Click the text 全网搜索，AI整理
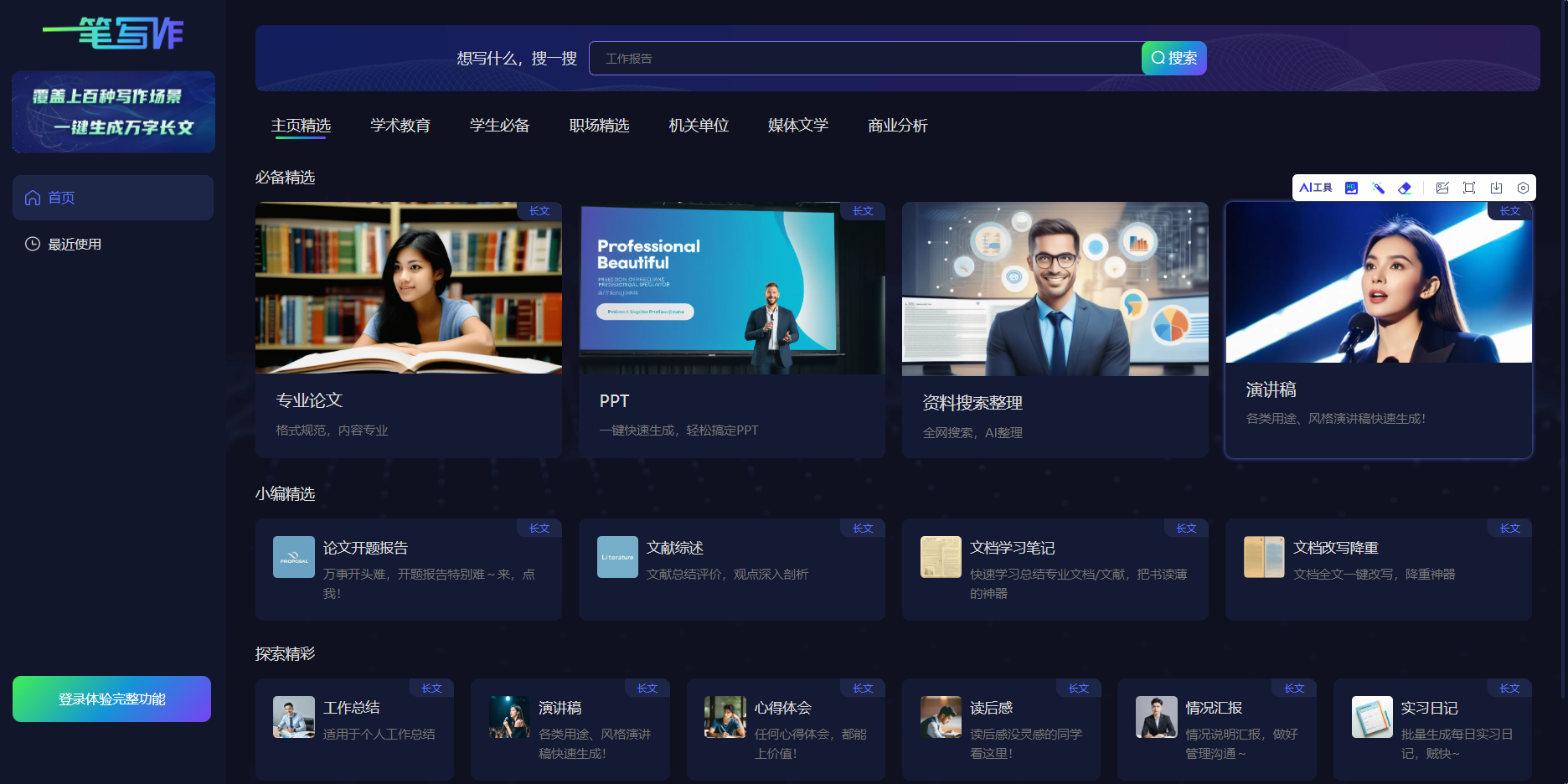Screen dimensions: 1568x784 pyautogui.click(x=972, y=433)
